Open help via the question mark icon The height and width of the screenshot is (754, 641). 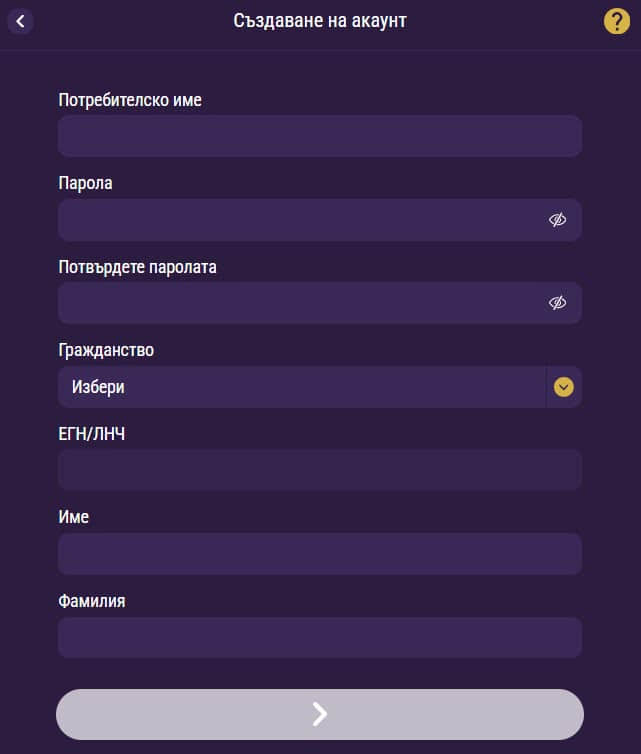(616, 21)
